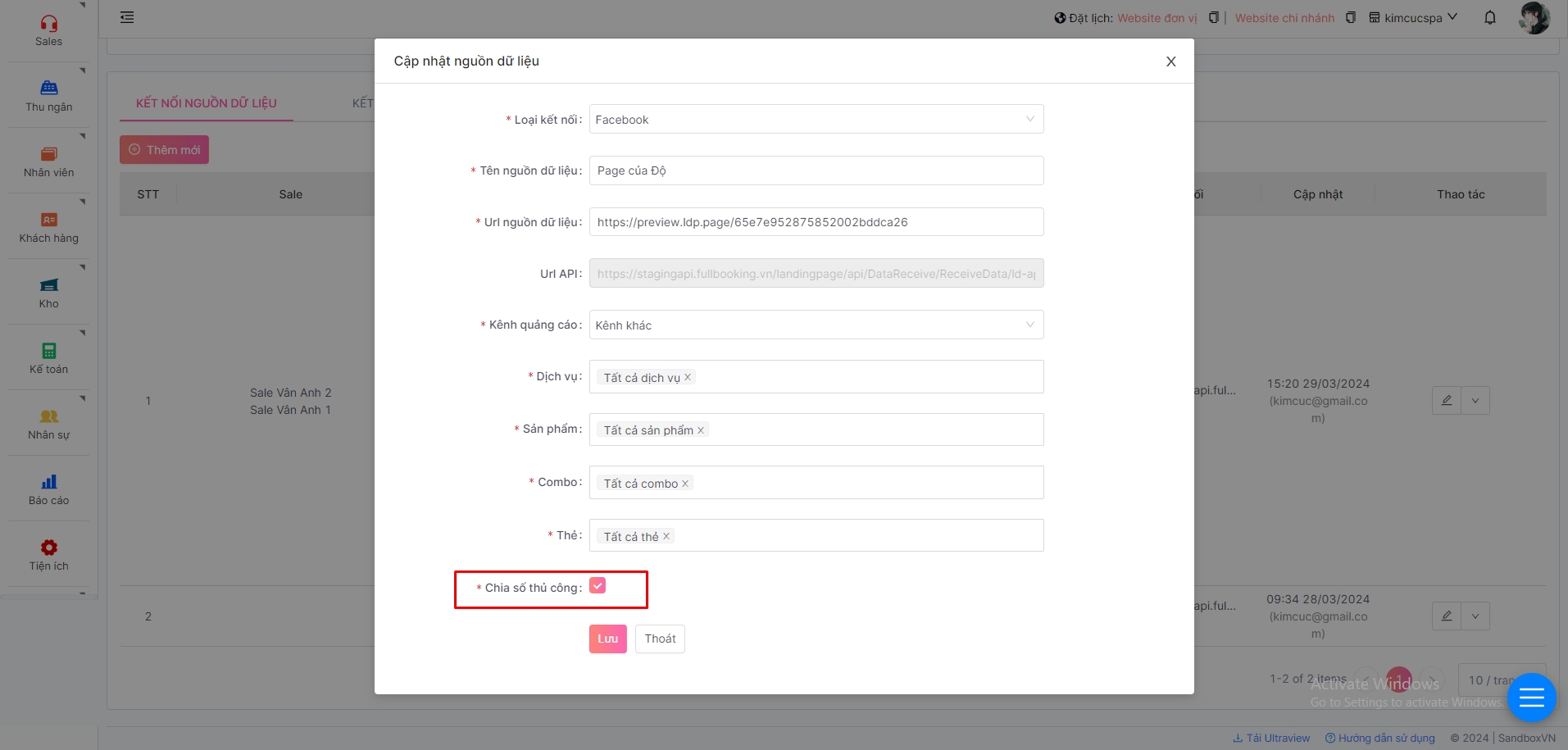1568x750 pixels.
Task: Close the Cập nhật nguồn dữ liệu dialog
Action: (1170, 61)
